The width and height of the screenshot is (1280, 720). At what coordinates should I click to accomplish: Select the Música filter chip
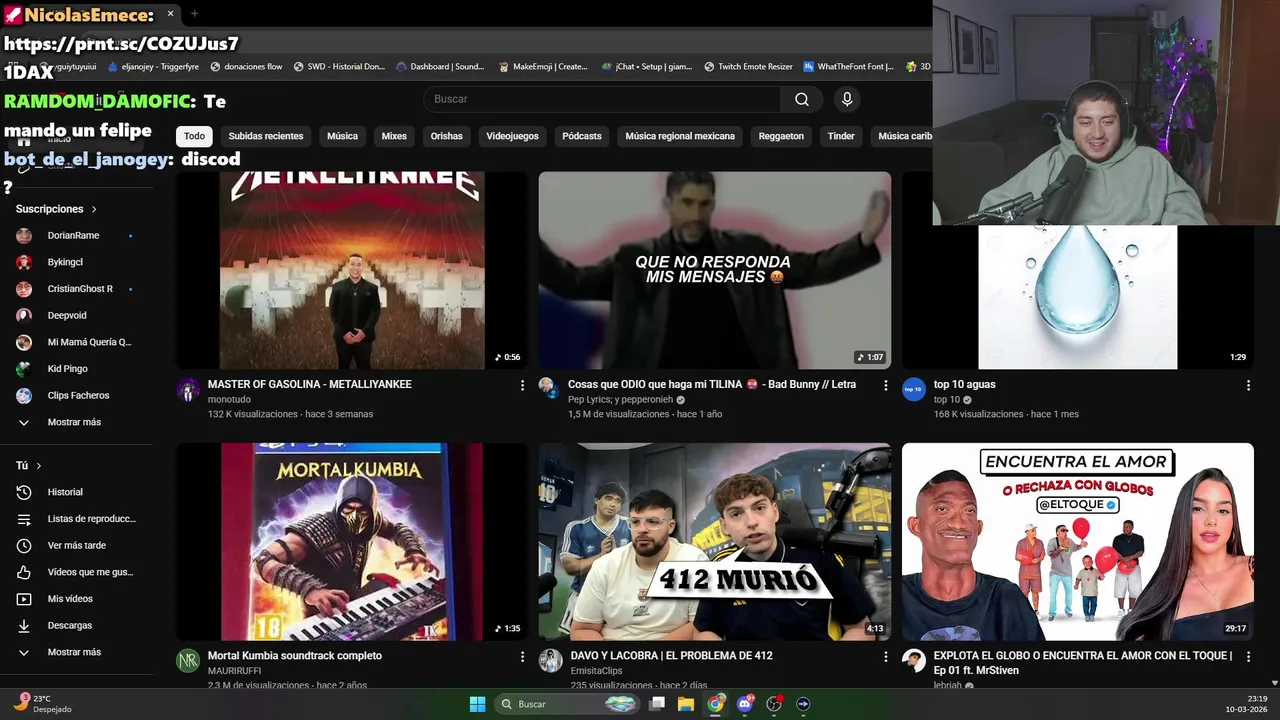click(x=342, y=136)
